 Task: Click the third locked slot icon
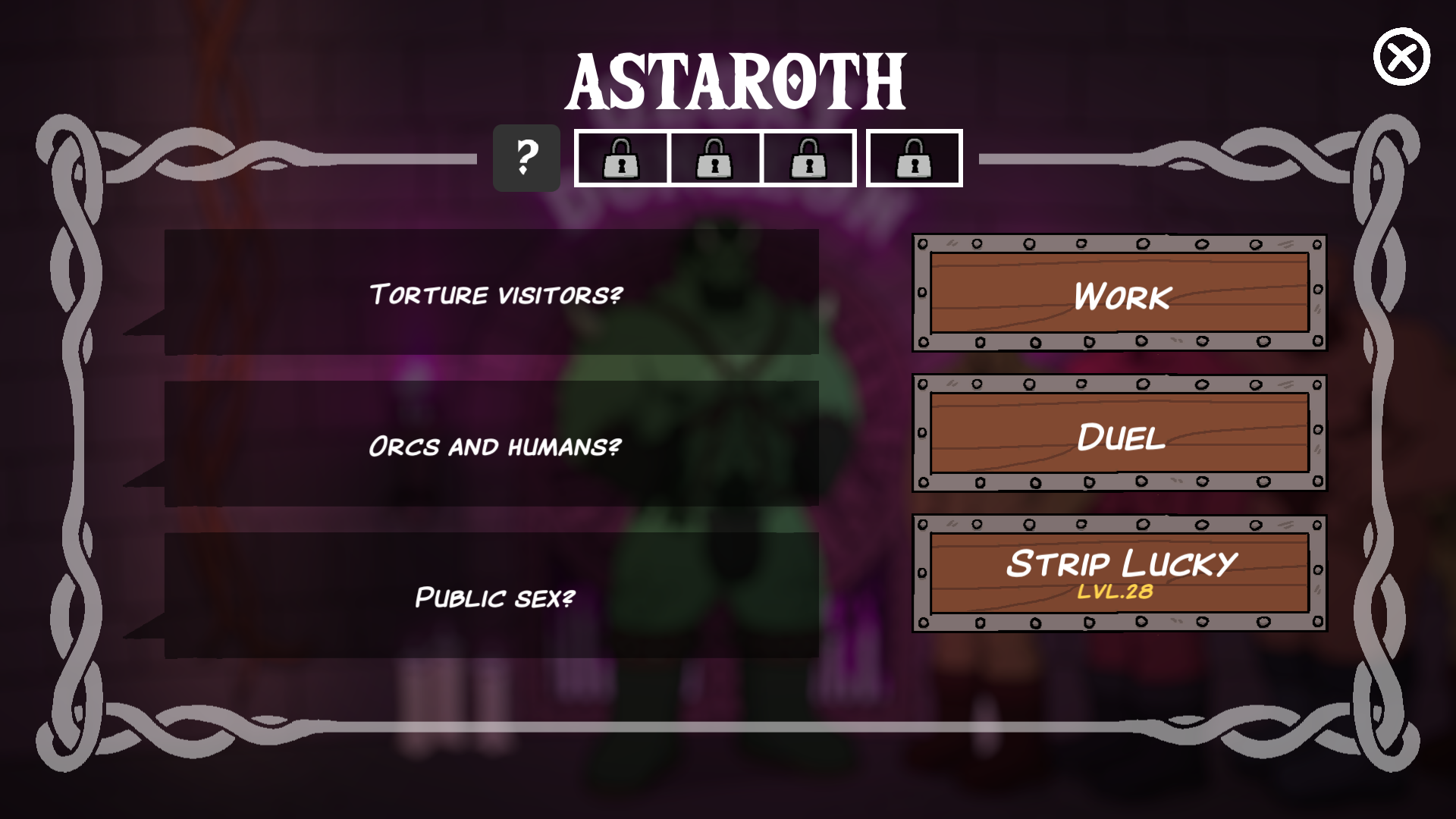807,157
